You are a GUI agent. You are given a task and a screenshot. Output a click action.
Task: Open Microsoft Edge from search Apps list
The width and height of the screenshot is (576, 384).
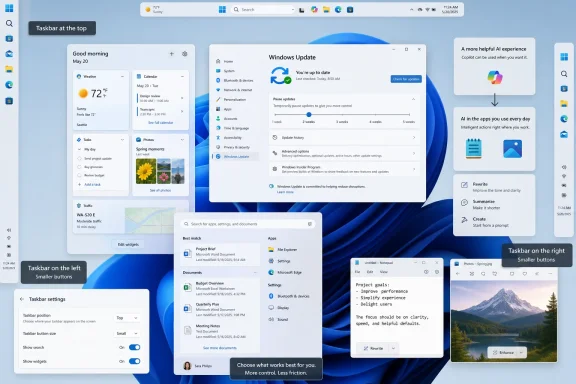pyautogui.click(x=285, y=272)
